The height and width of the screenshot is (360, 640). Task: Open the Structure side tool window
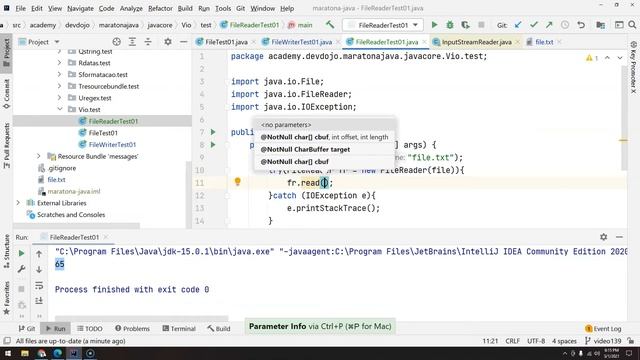(7, 251)
